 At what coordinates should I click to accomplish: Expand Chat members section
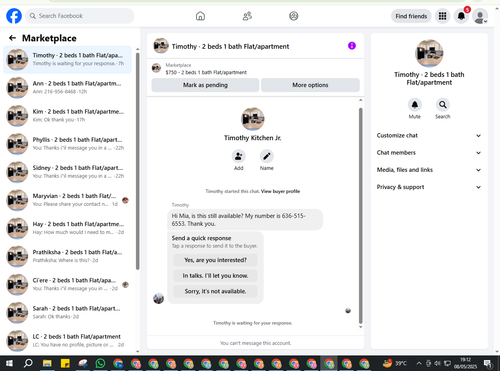pyautogui.click(x=429, y=153)
